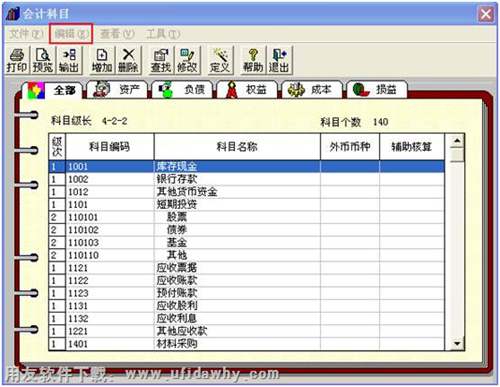The height and width of the screenshot is (387, 500).
Task: Click the 级次 column header
Action: click(57, 147)
